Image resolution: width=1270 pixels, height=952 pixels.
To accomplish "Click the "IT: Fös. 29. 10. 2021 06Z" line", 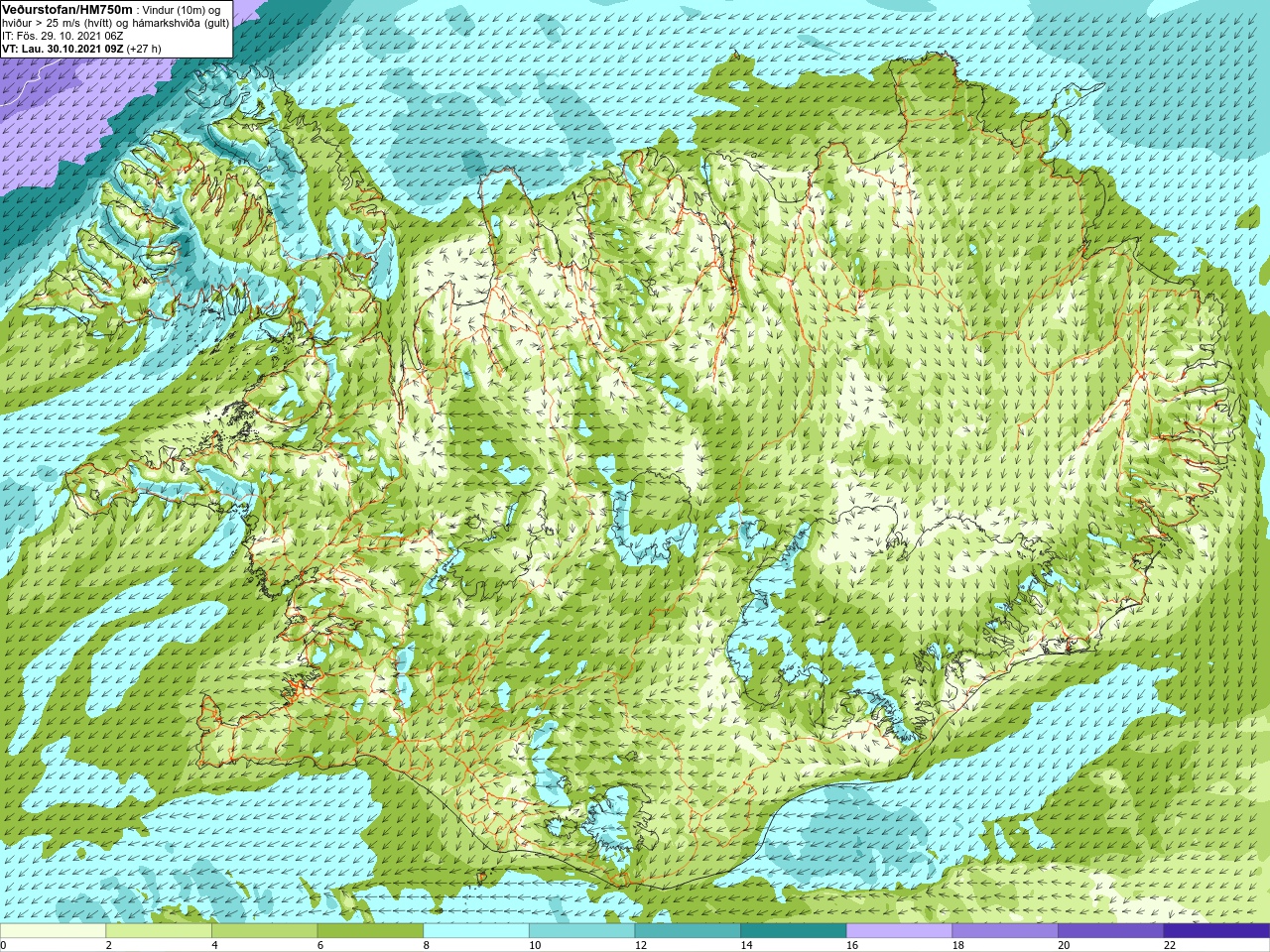I will pyautogui.click(x=63, y=35).
